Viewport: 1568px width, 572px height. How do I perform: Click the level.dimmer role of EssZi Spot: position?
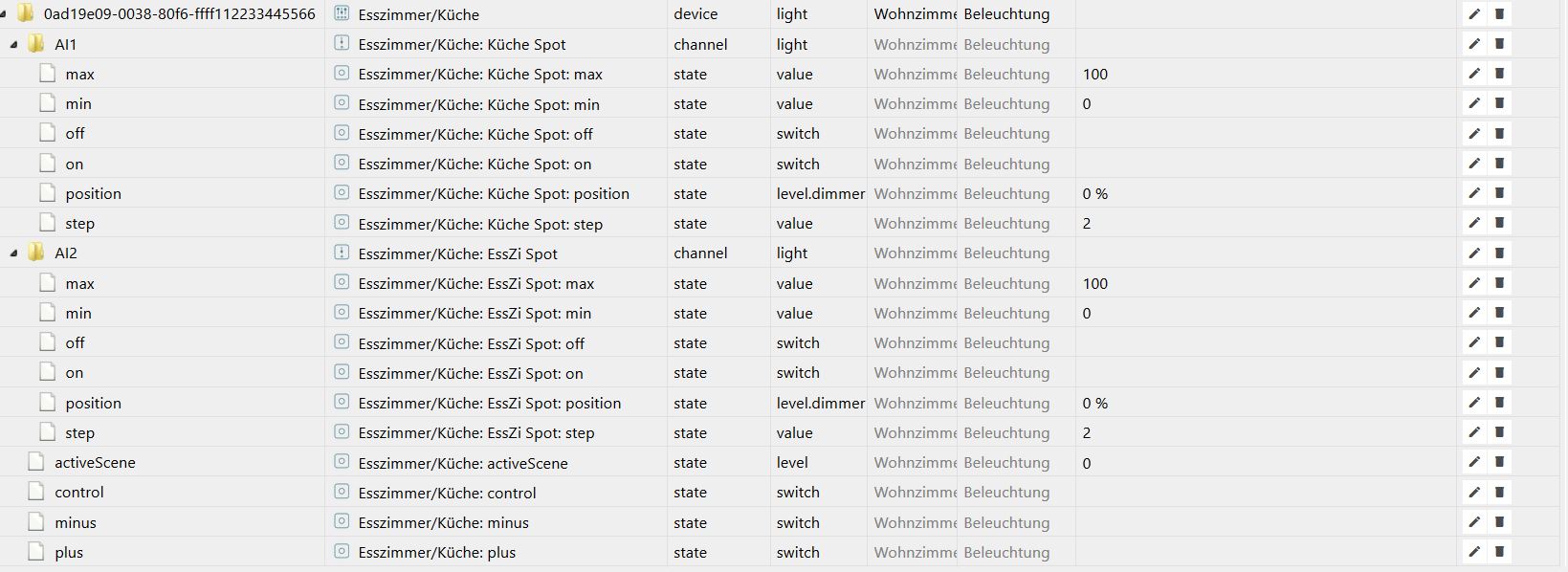pyautogui.click(x=821, y=403)
